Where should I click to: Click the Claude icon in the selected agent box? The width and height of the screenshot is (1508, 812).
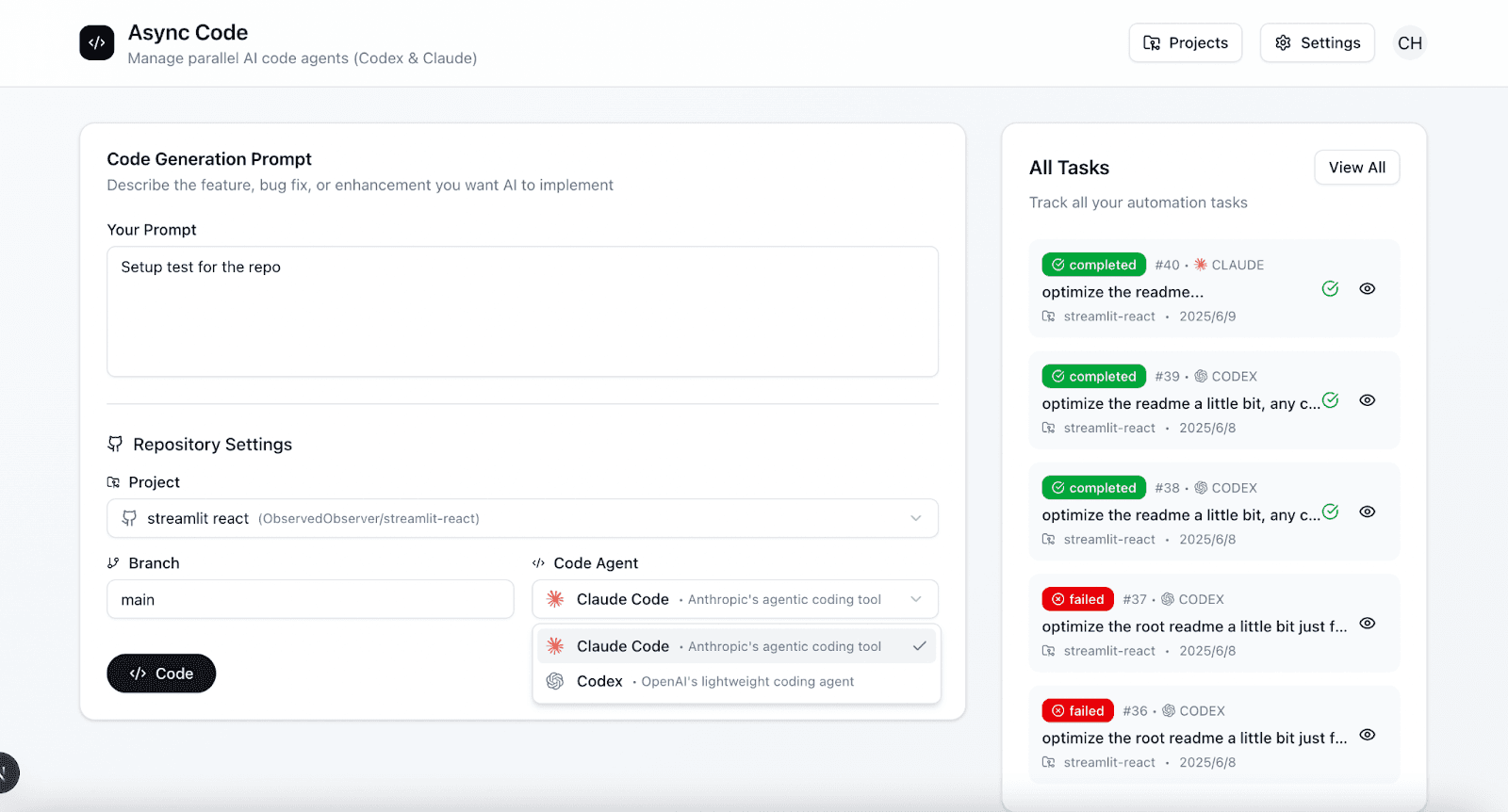coord(555,599)
